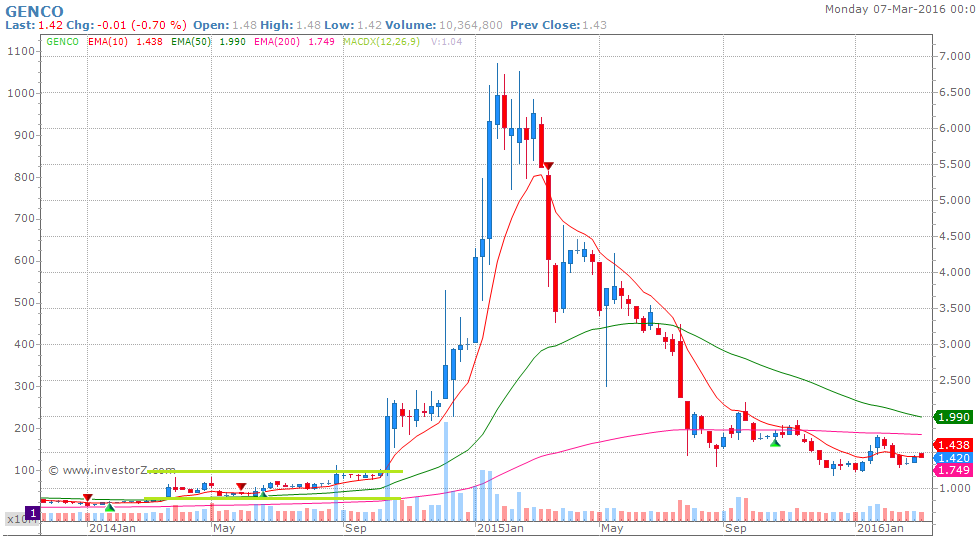Click the large GENCO chart title
This screenshot has height=536, width=976.
coord(34,11)
